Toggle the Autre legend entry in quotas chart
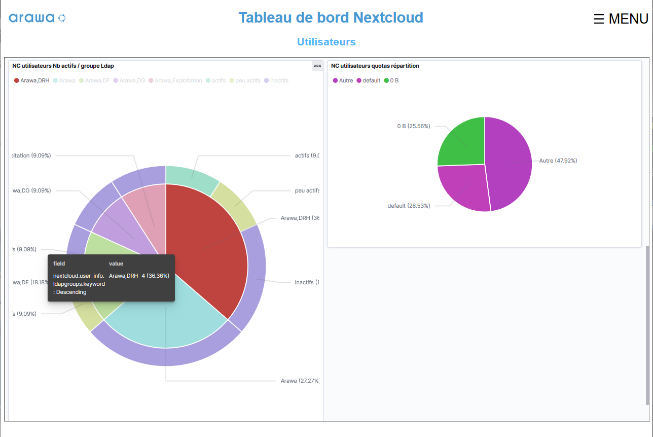Image resolution: width=653 pixels, height=437 pixels. pos(343,80)
